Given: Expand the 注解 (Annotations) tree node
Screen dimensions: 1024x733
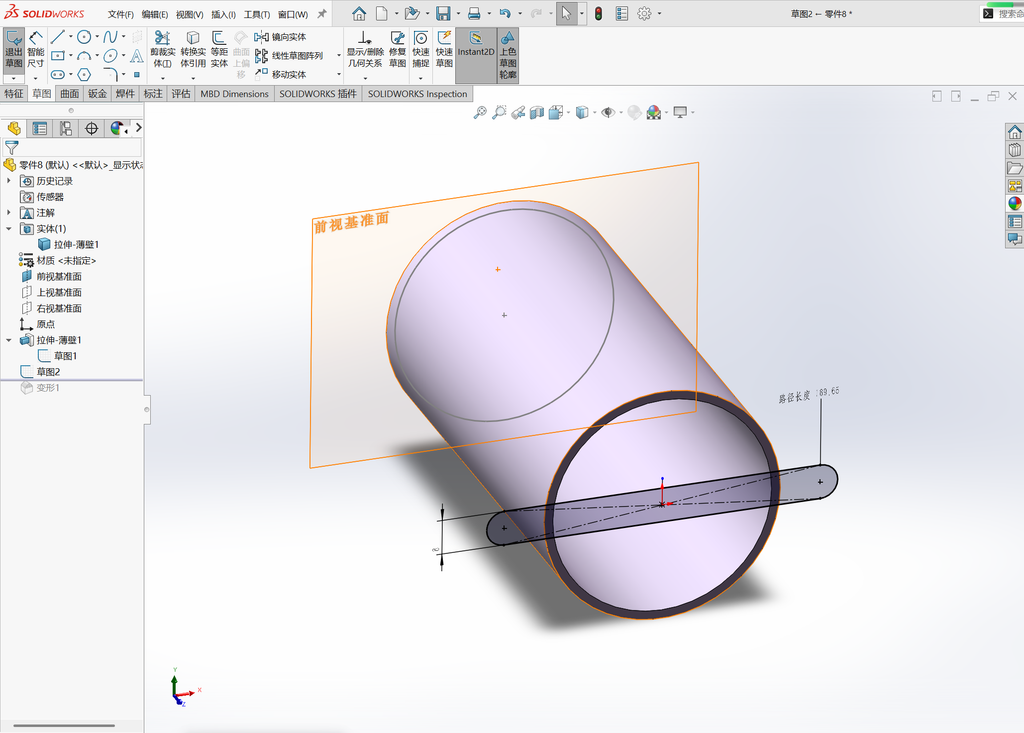Looking at the screenshot, I should click(8, 212).
